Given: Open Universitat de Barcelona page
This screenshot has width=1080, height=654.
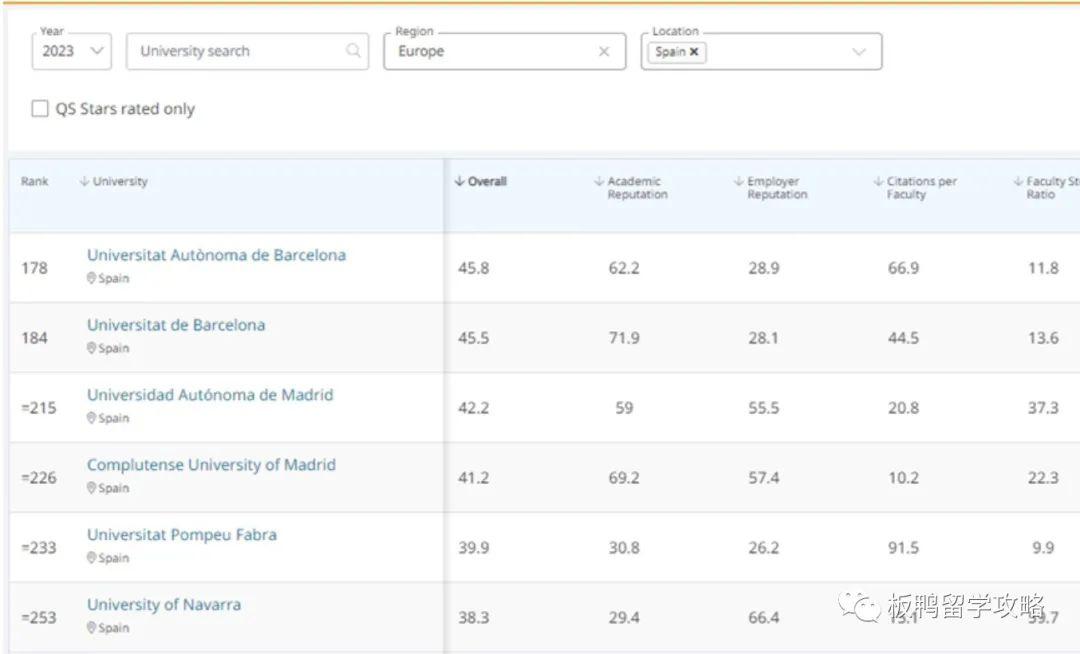Looking at the screenshot, I should click(x=176, y=325).
